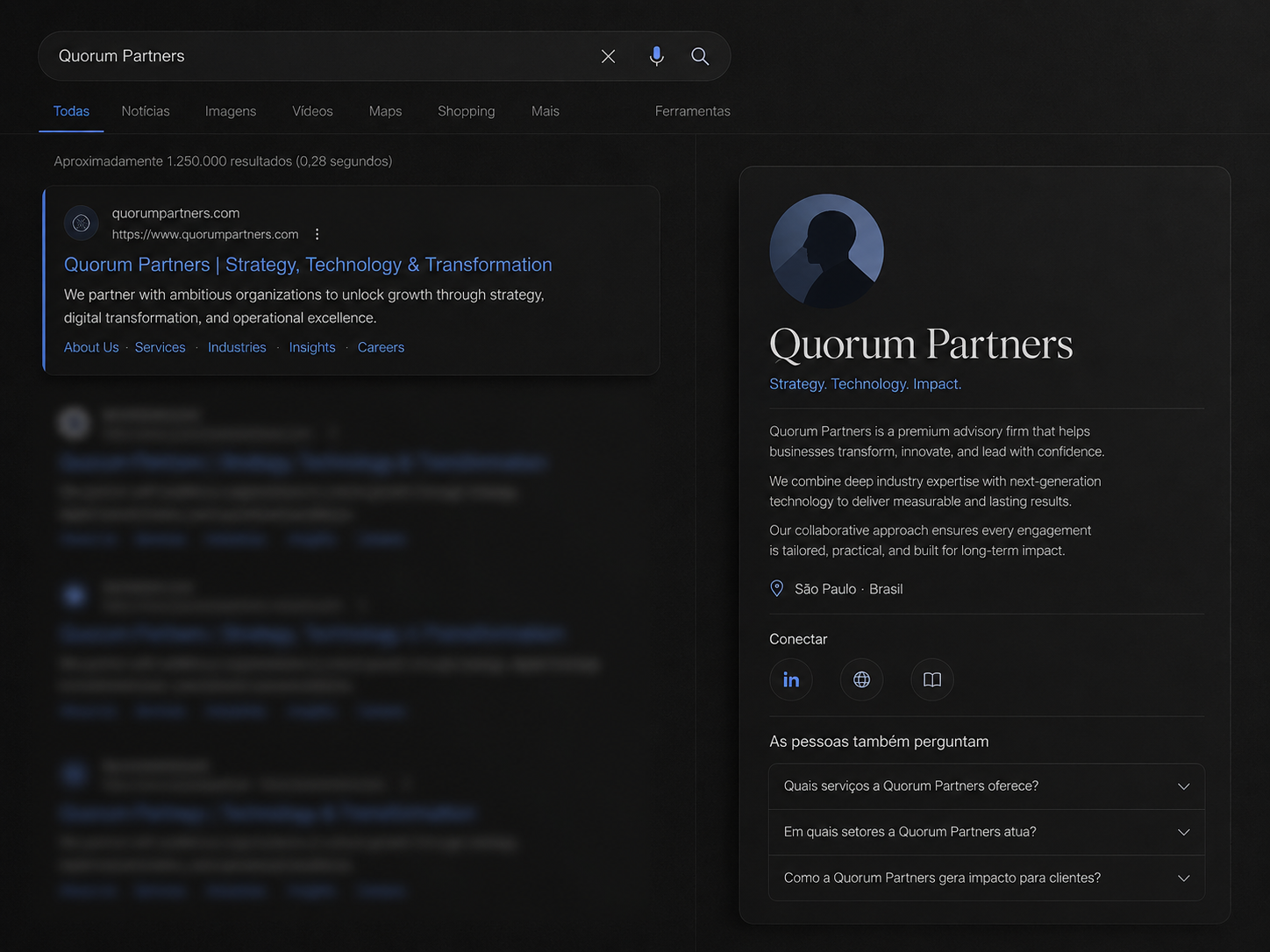Click 'Aproximadamente 1.250.000 resultados' count text

(x=223, y=161)
